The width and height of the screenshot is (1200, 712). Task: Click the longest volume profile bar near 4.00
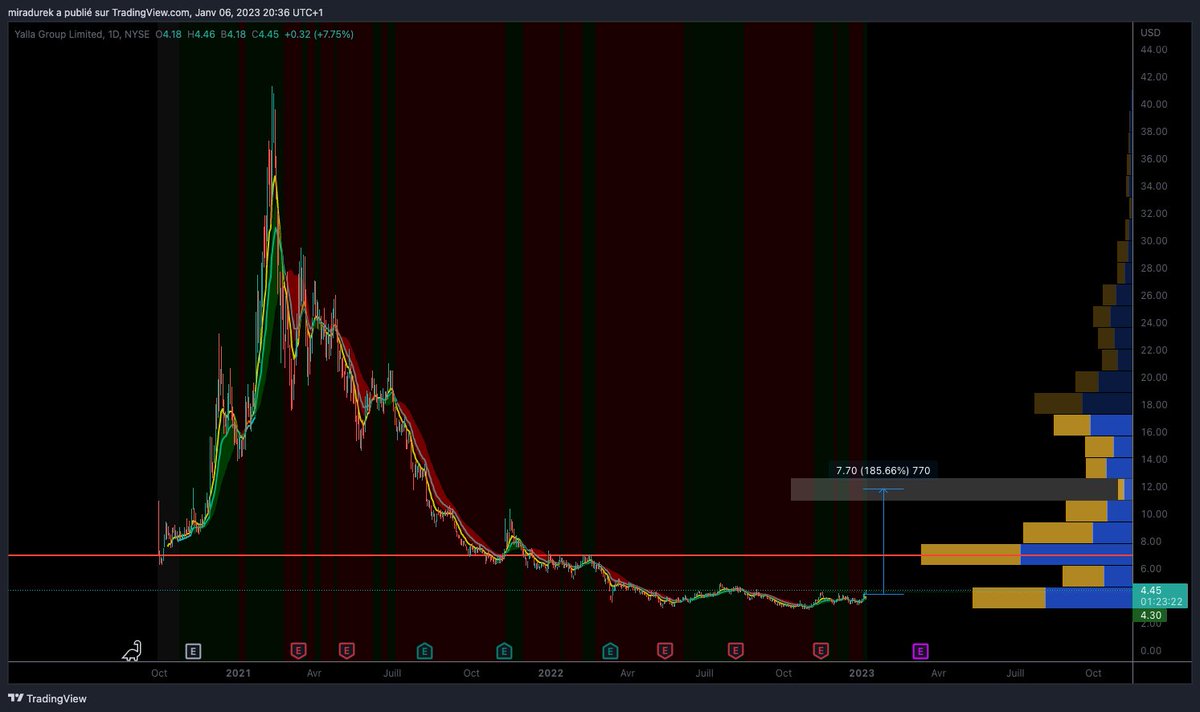point(1052,598)
